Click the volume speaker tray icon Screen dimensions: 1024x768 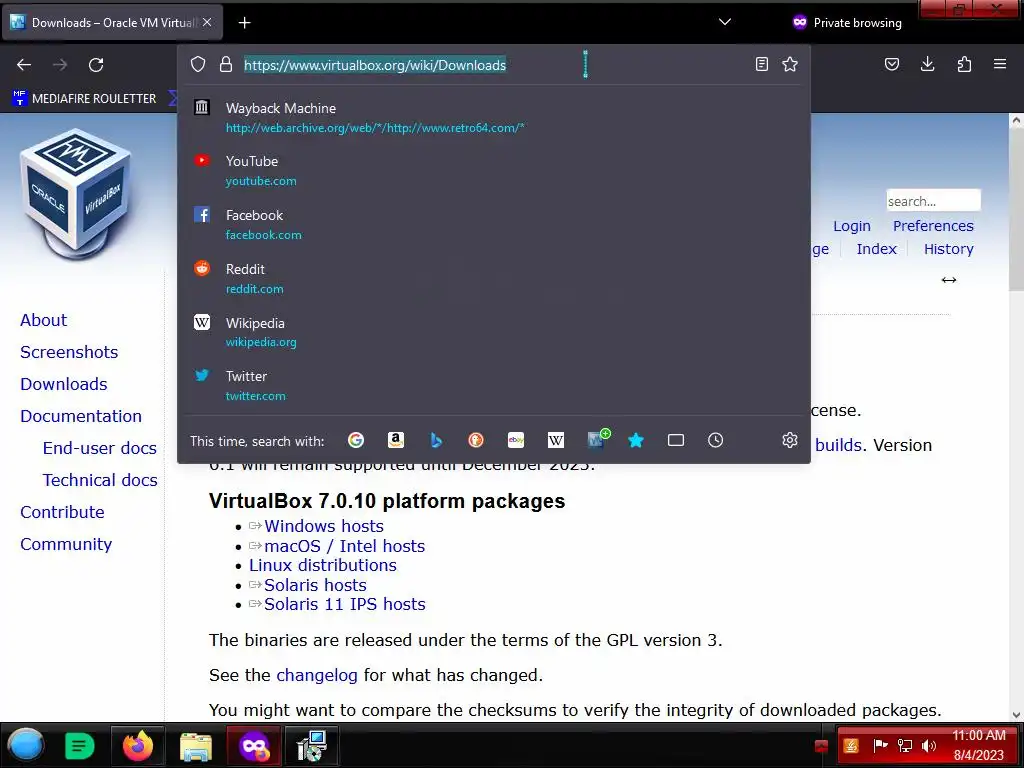pyautogui.click(x=929, y=745)
